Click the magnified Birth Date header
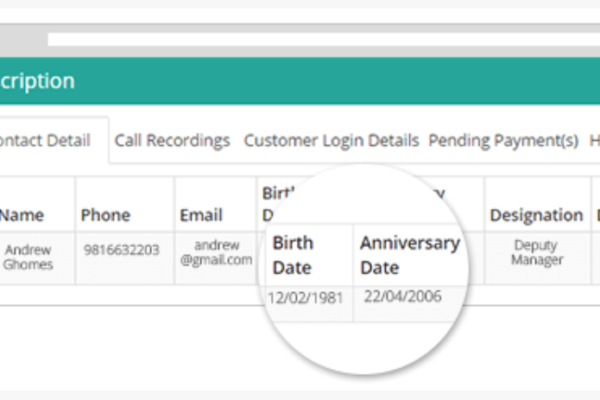This screenshot has width=600, height=400. tap(293, 255)
